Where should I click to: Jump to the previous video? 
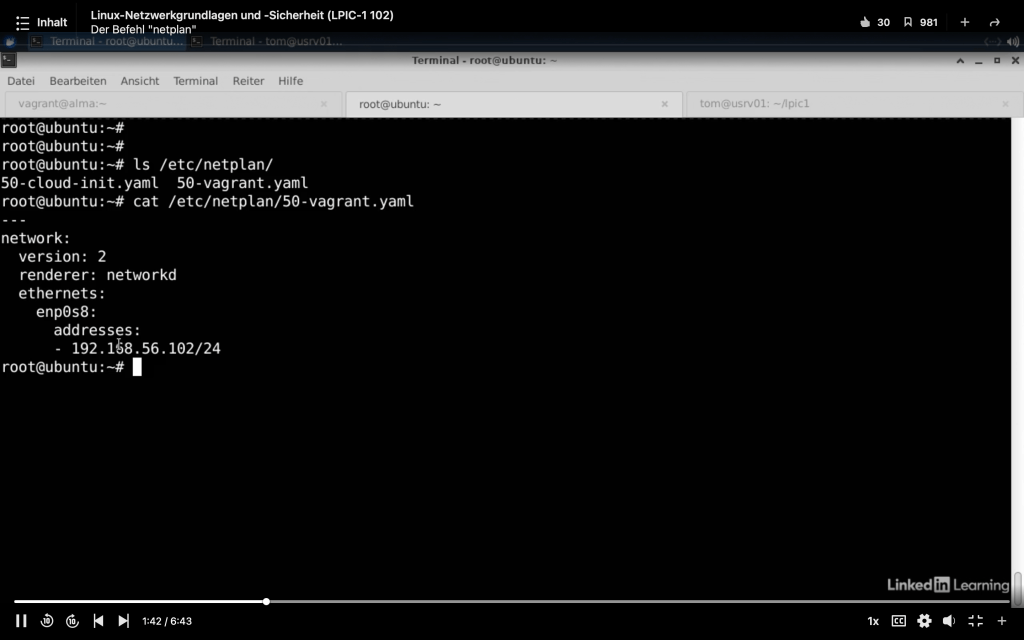click(x=98, y=621)
